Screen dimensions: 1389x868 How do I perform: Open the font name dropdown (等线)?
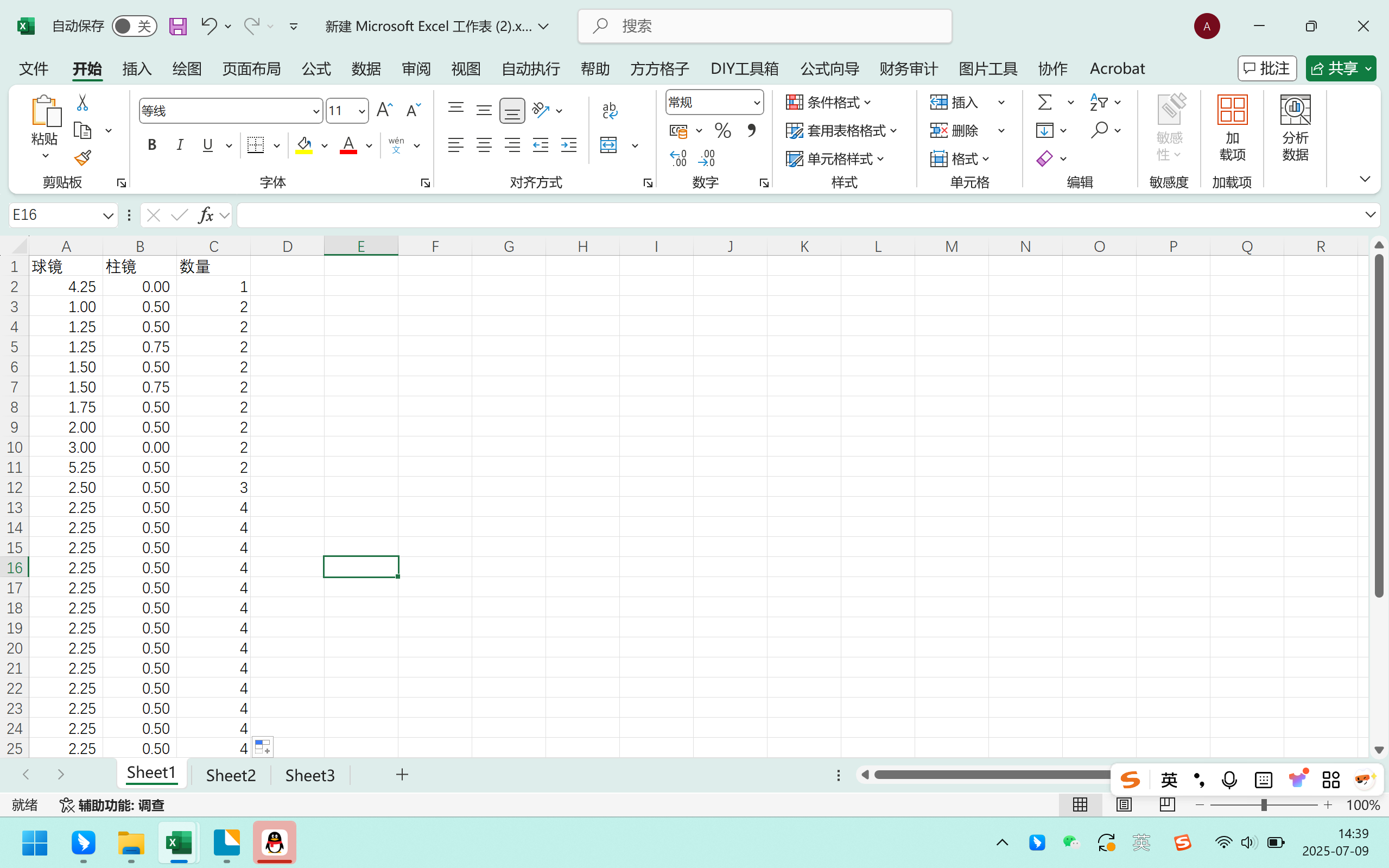(316, 111)
